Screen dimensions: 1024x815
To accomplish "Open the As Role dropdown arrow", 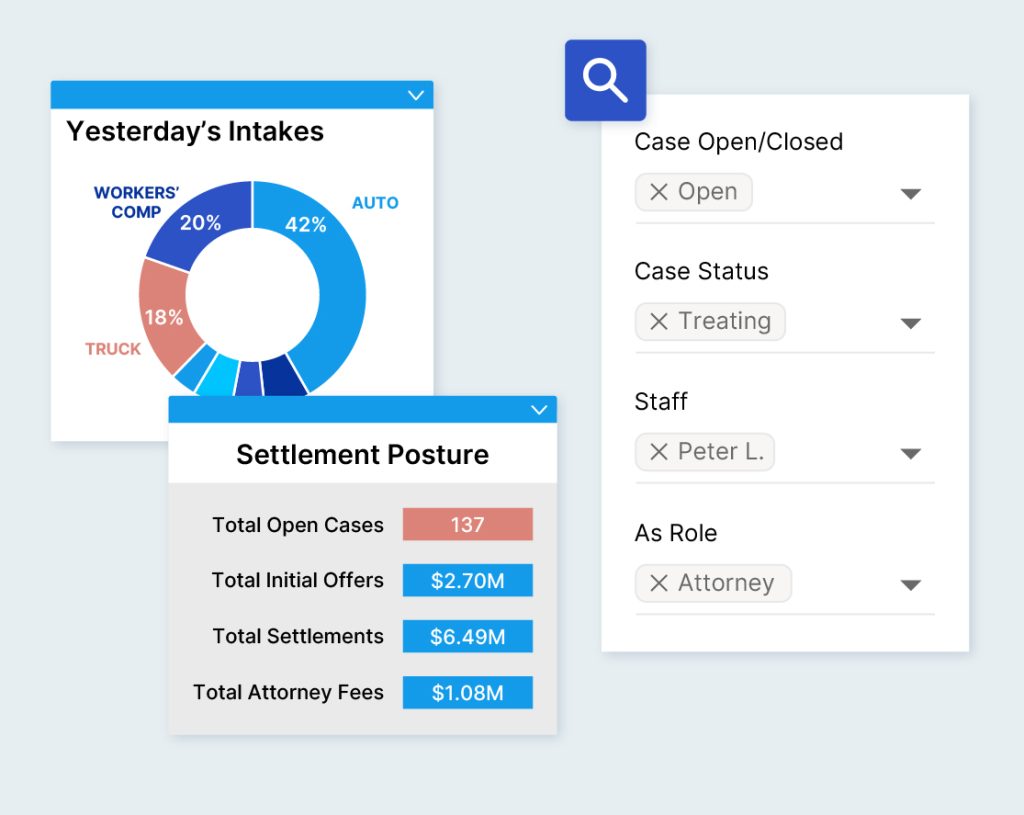I will tap(910, 585).
